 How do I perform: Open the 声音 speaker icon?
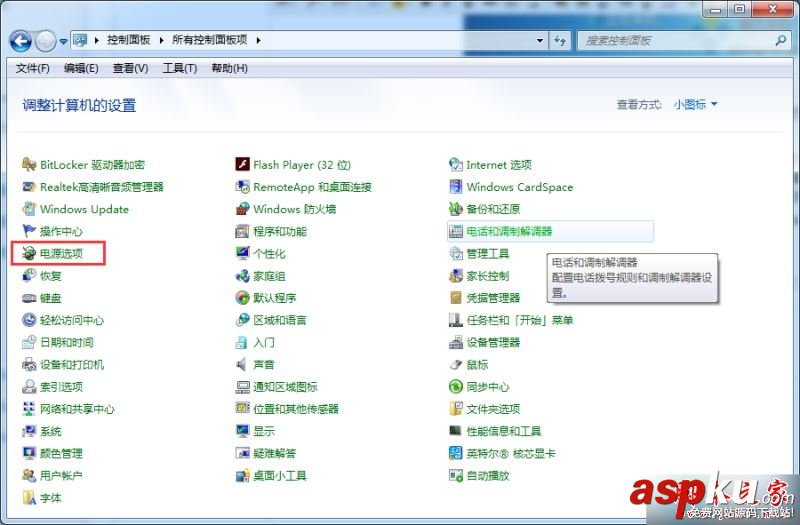[x=242, y=364]
